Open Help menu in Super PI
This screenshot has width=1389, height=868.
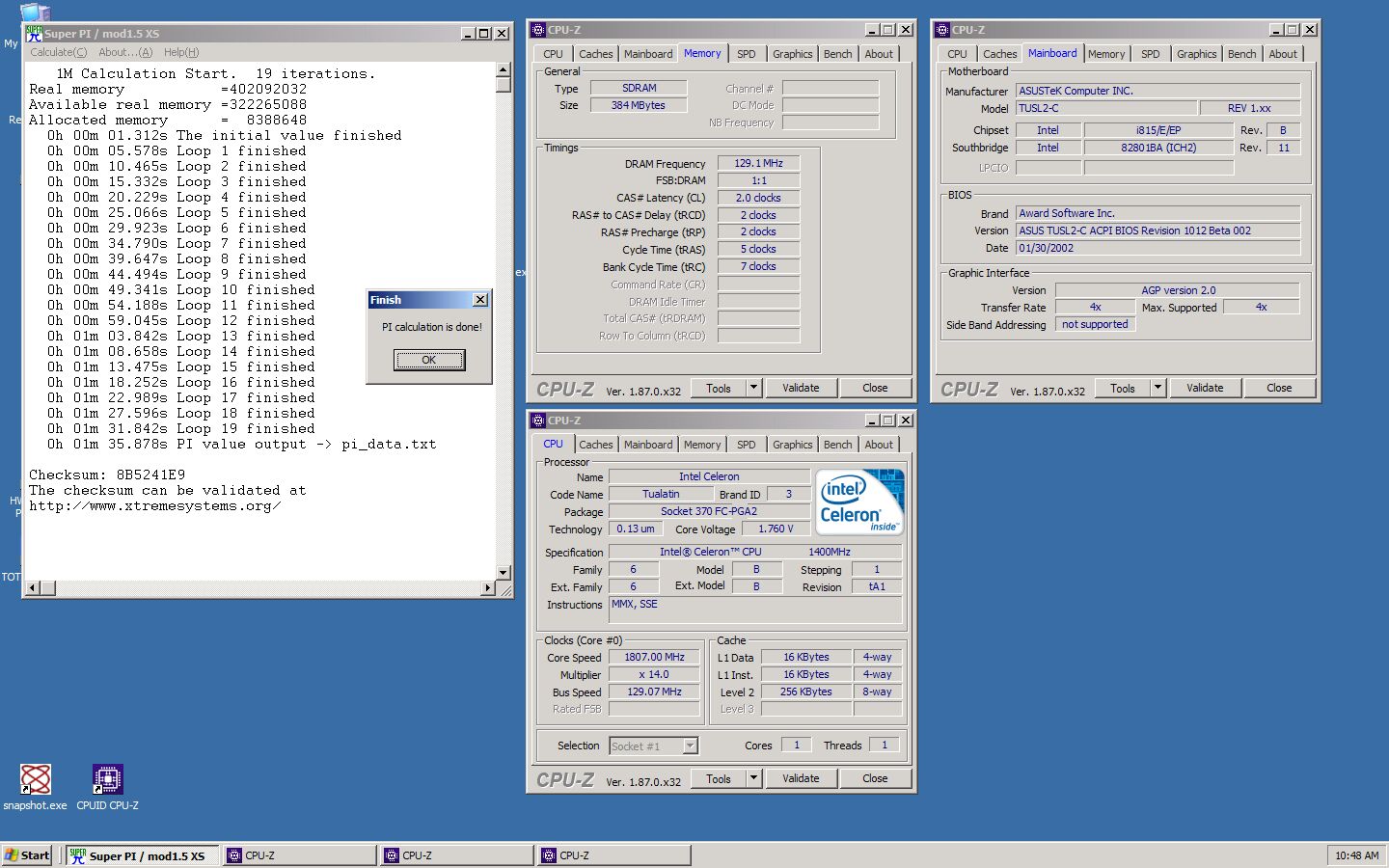(x=181, y=52)
